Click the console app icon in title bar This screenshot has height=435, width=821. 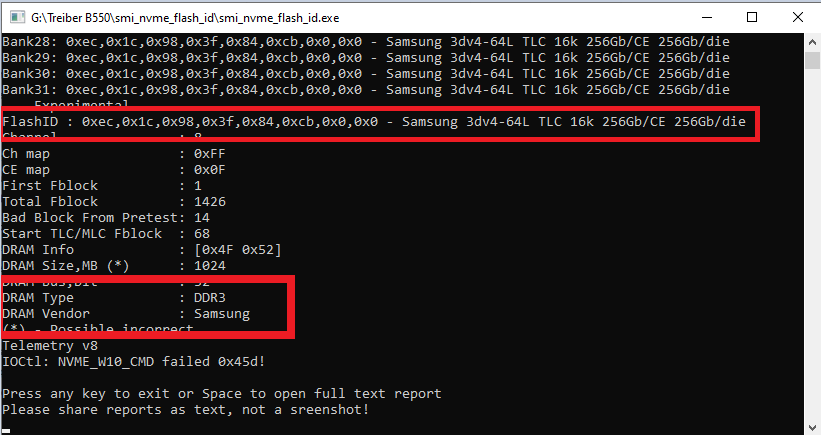[x=17, y=17]
